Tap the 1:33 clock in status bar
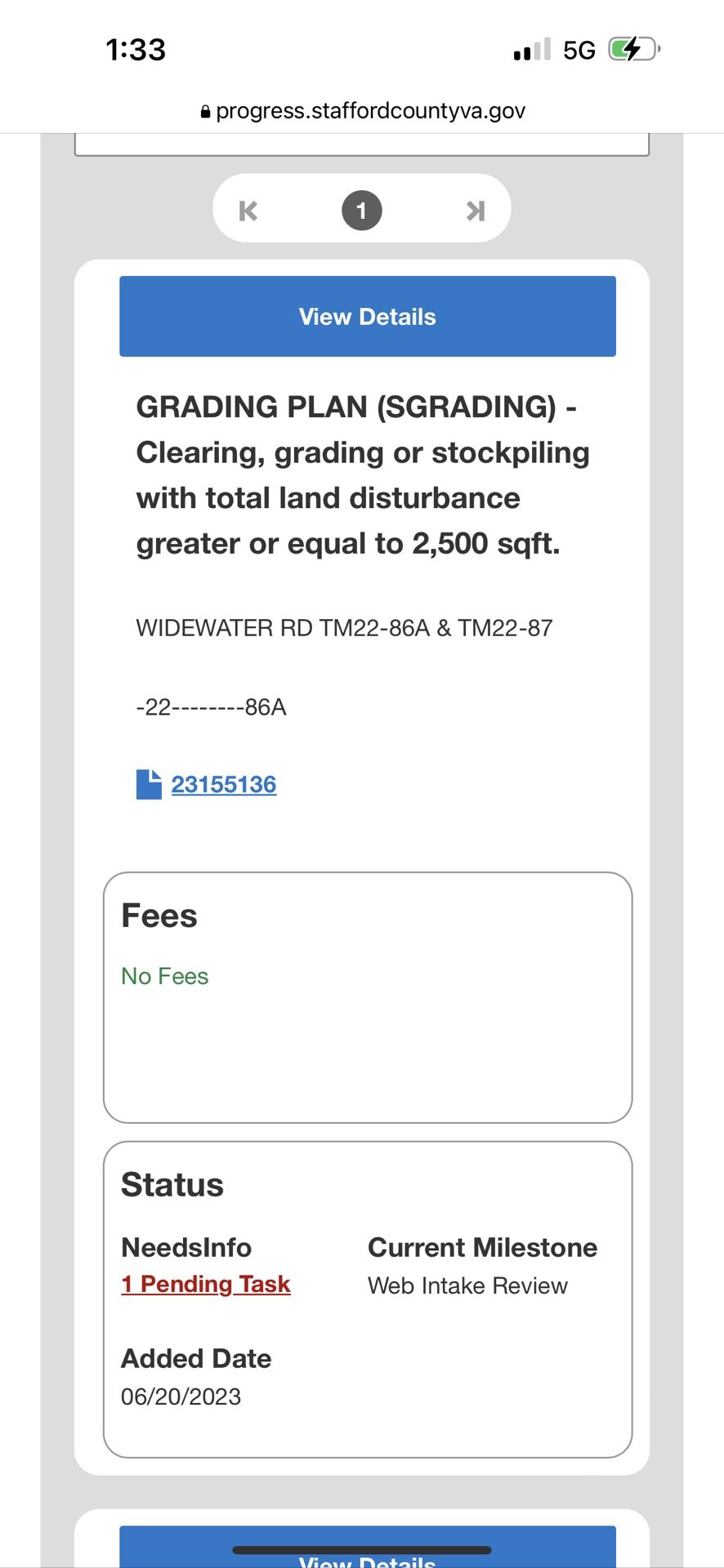724x1568 pixels. (136, 50)
